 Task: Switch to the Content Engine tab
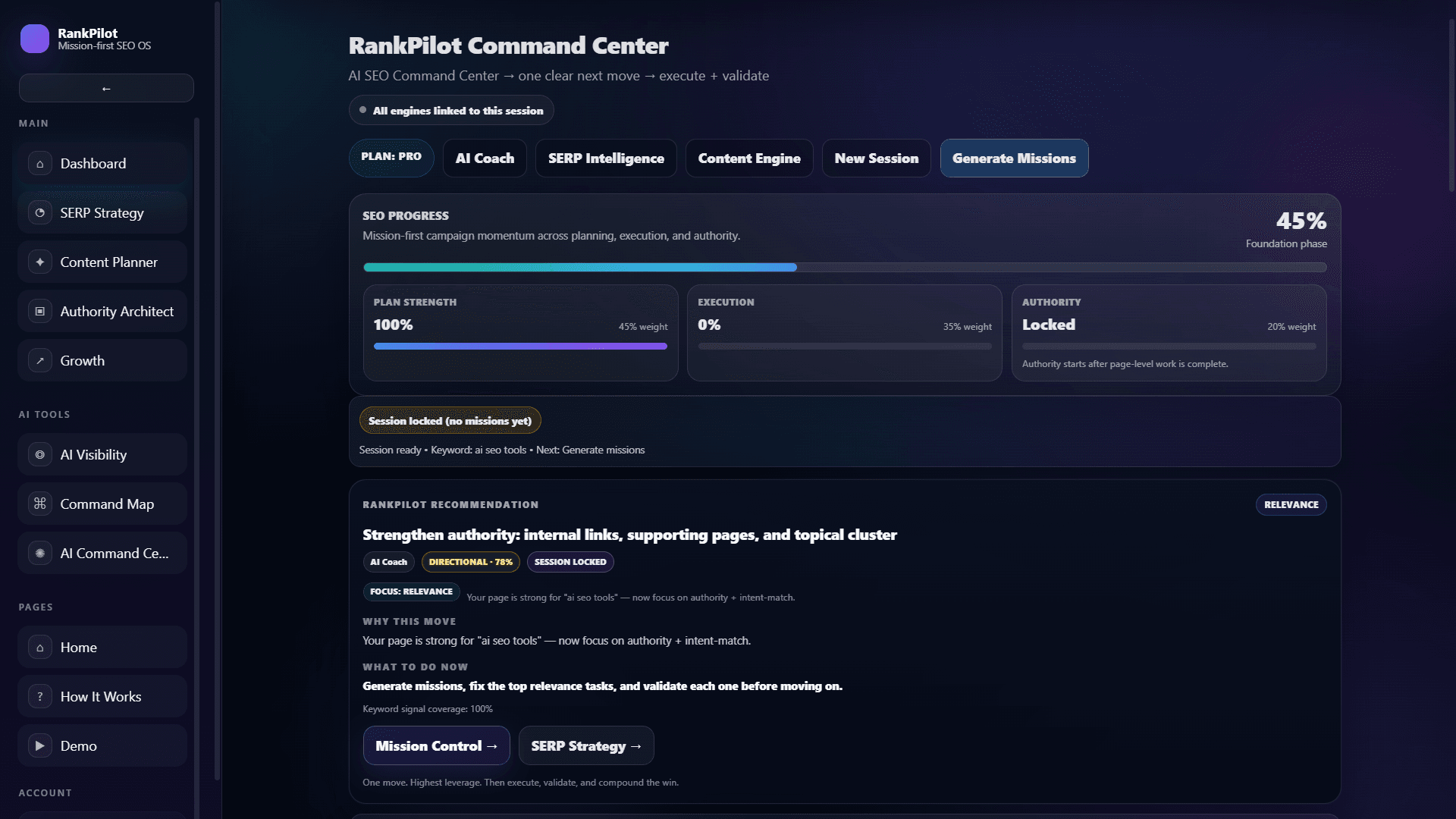pos(748,158)
